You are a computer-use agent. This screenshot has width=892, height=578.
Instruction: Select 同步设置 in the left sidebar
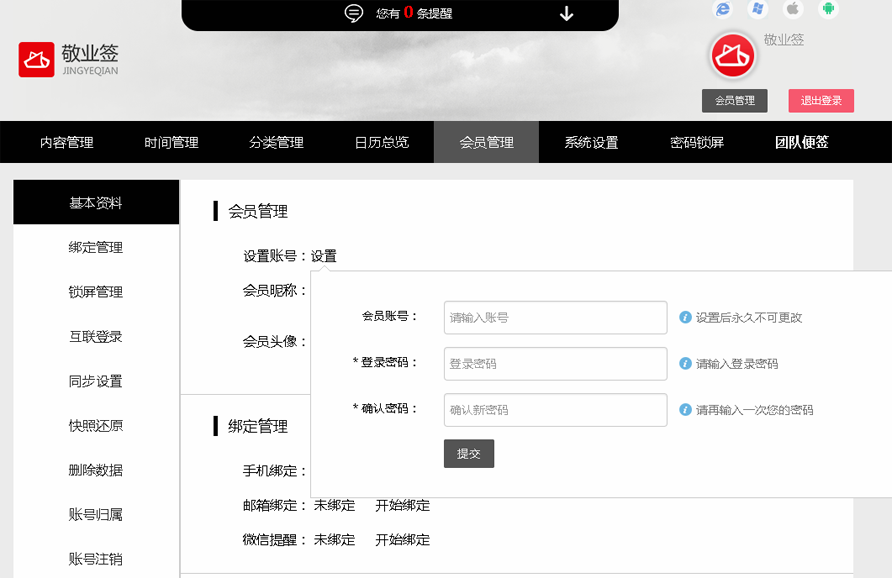click(96, 381)
